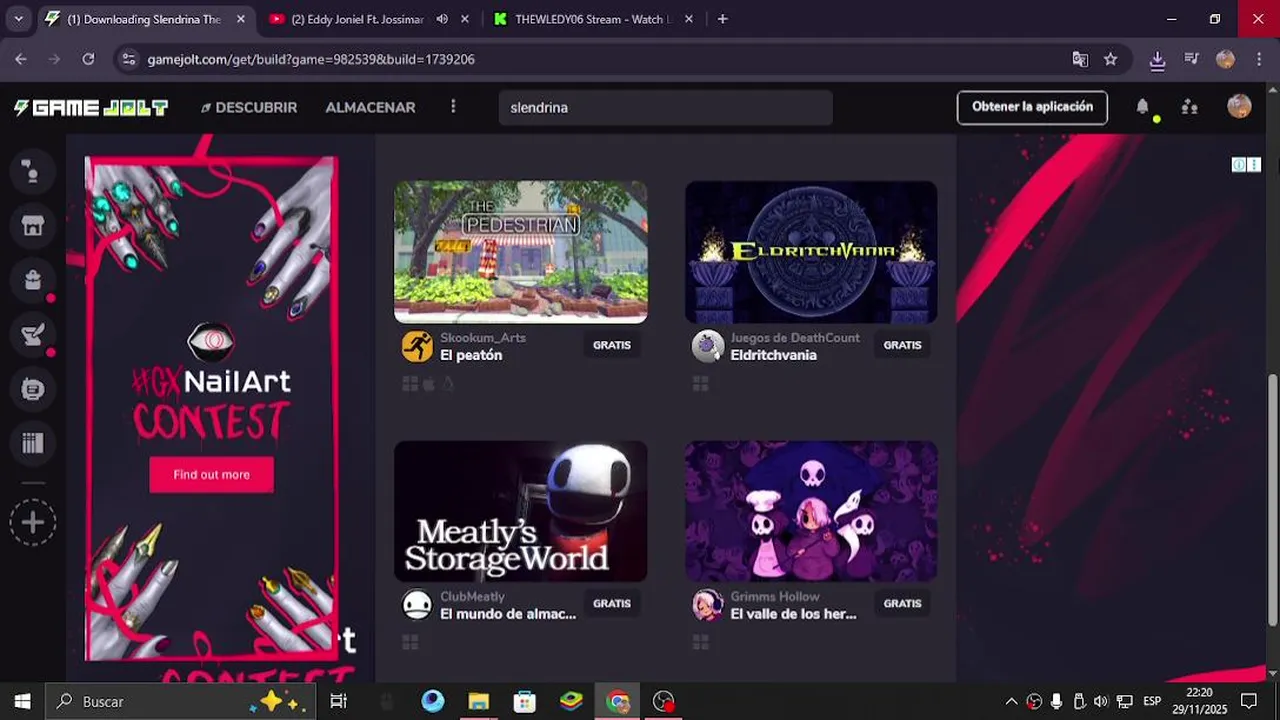This screenshot has height=720, width=1280.
Task: Open the Game Jolt logo home link
Action: pyautogui.click(x=90, y=108)
